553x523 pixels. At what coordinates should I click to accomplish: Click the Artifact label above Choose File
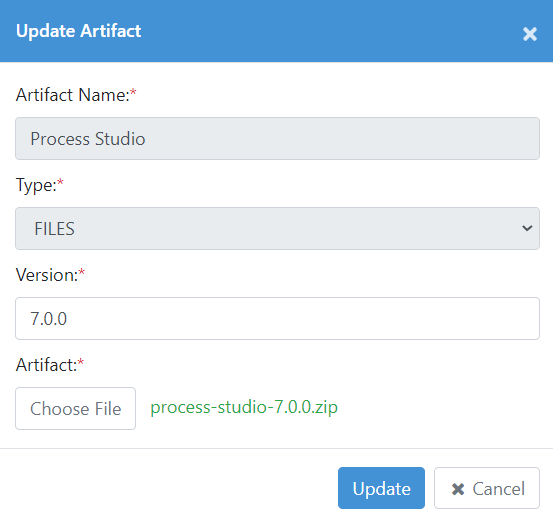click(46, 365)
